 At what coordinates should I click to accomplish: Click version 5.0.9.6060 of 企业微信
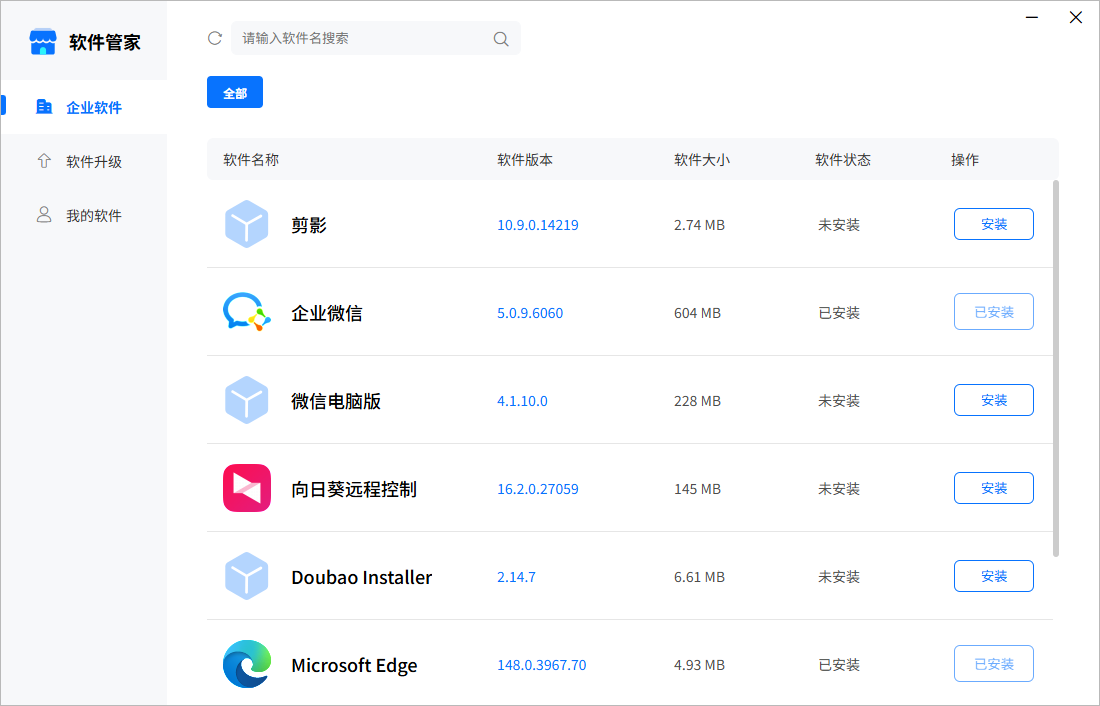click(x=530, y=313)
